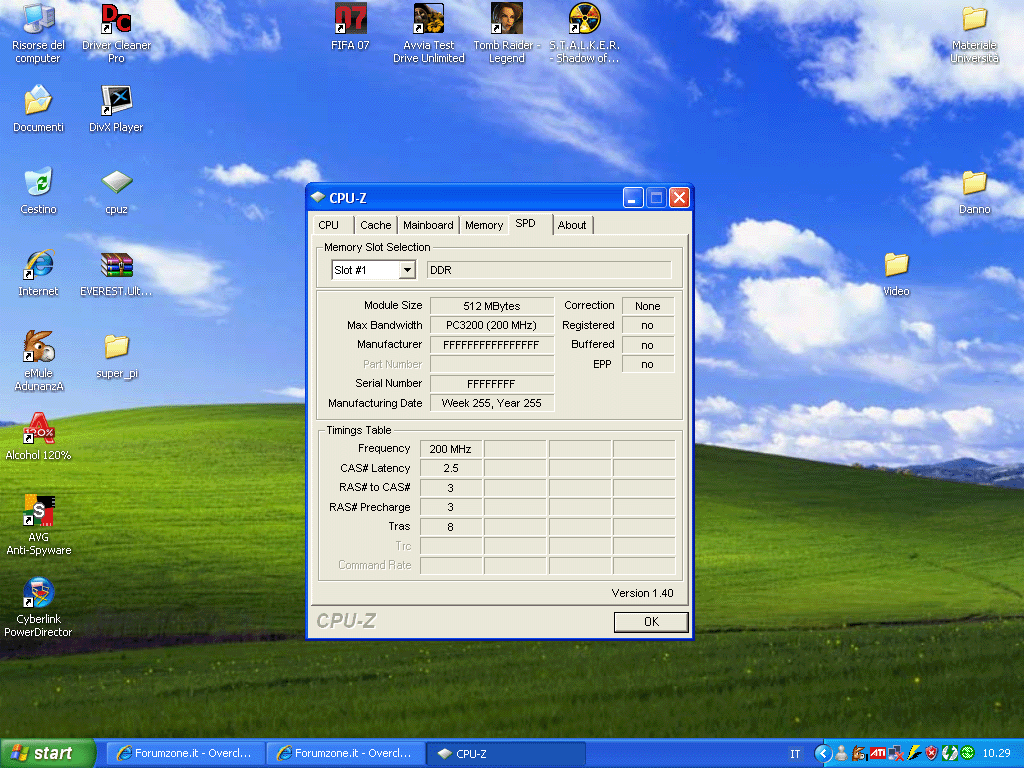Select the Alcohol 120% shortcut
Viewport: 1024px width, 768px height.
38,436
